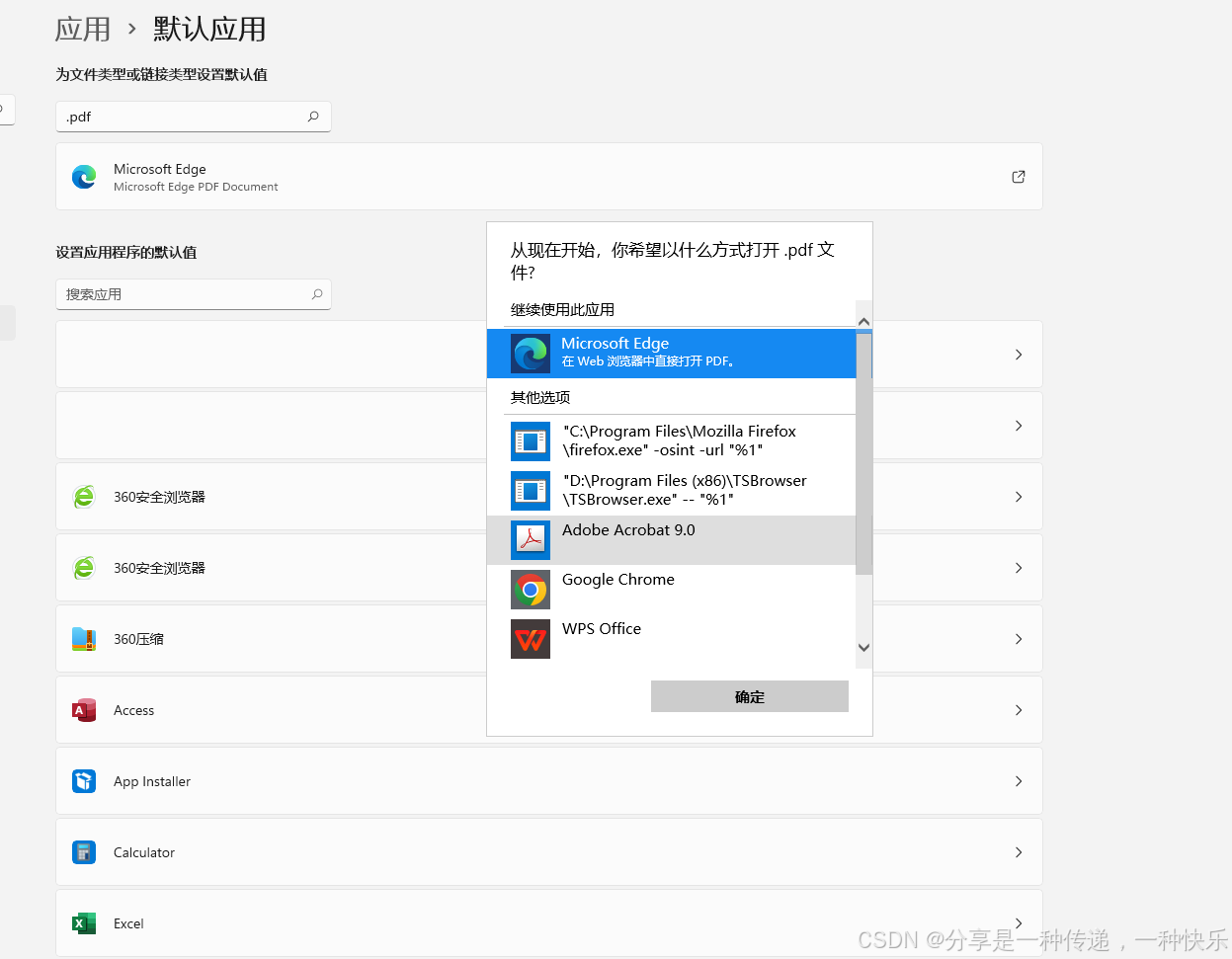Image resolution: width=1232 pixels, height=959 pixels.
Task: Click the 默认应用 breadcrumb title
Action: click(209, 30)
